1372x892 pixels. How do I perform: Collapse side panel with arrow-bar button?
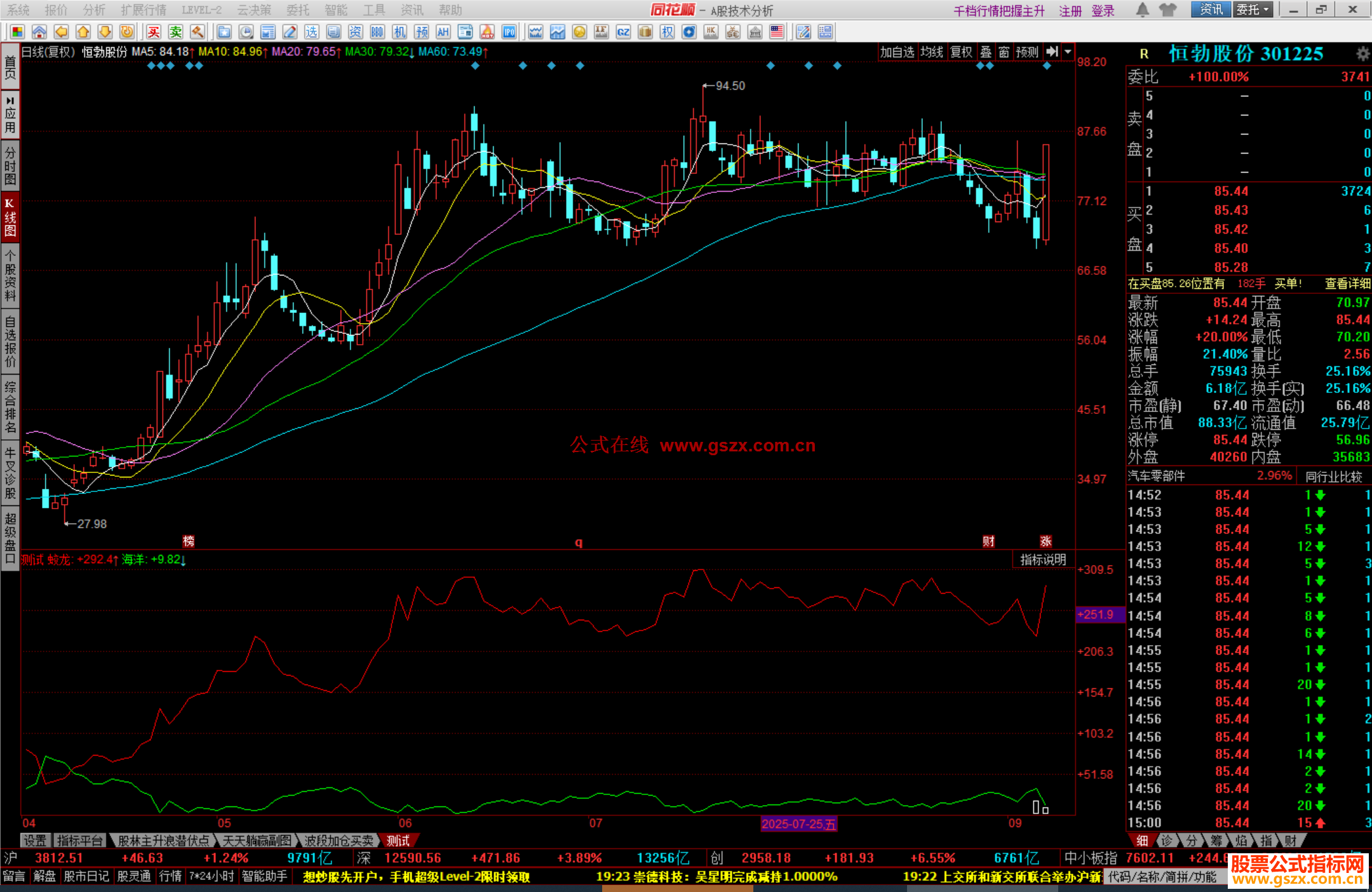point(1053,52)
